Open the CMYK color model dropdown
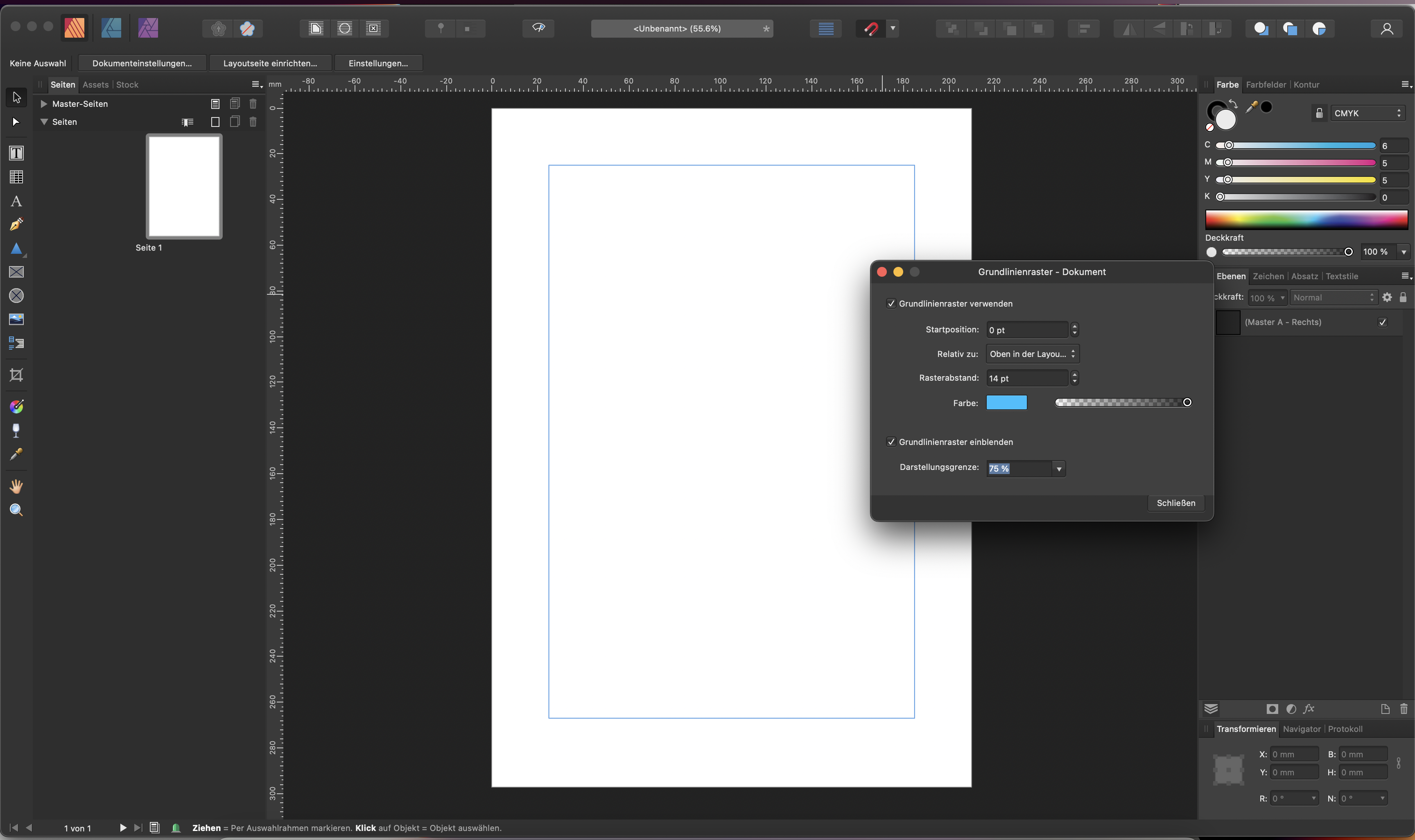Image resolution: width=1415 pixels, height=840 pixels. 1368,113
